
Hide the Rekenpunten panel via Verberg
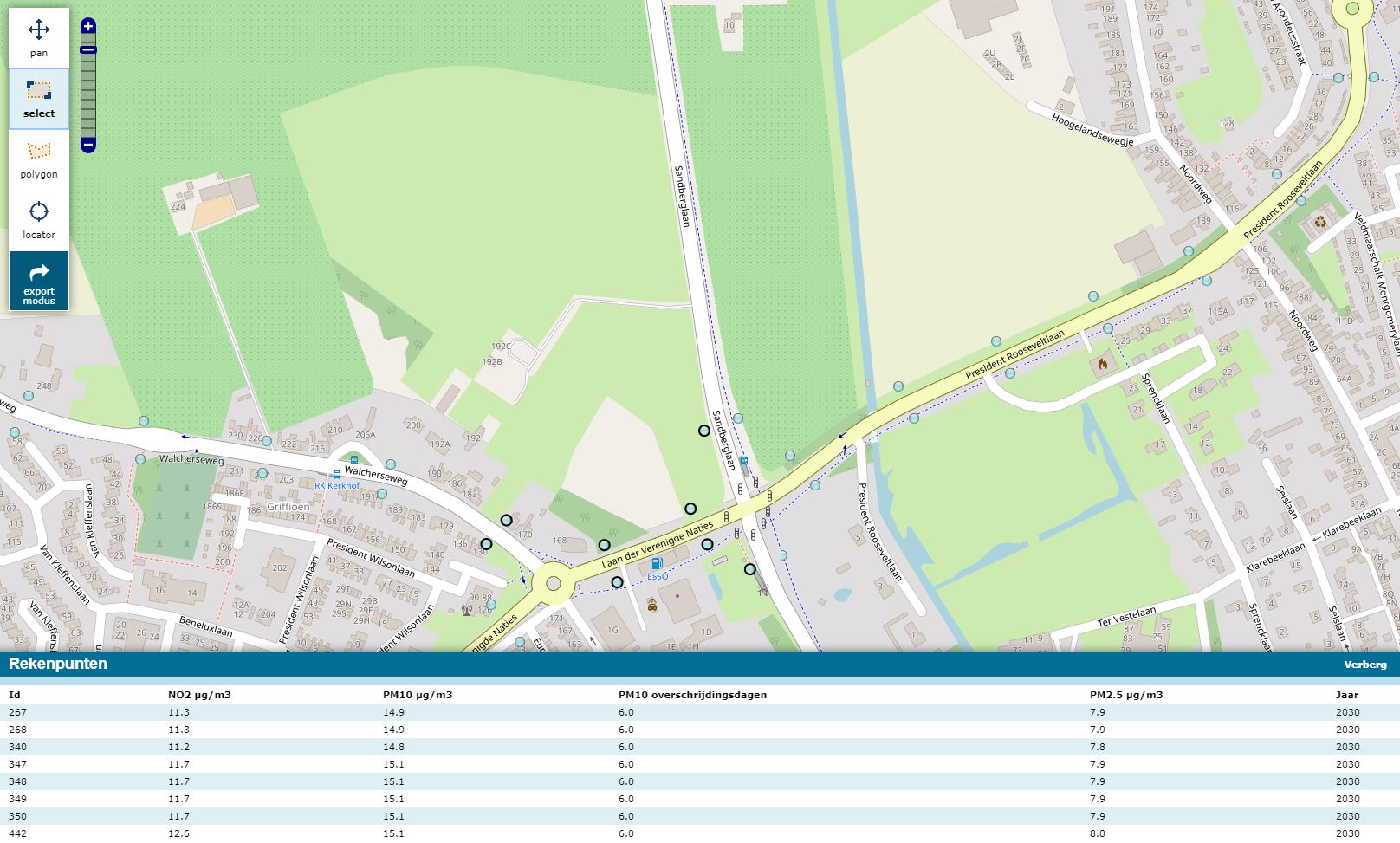click(1365, 665)
